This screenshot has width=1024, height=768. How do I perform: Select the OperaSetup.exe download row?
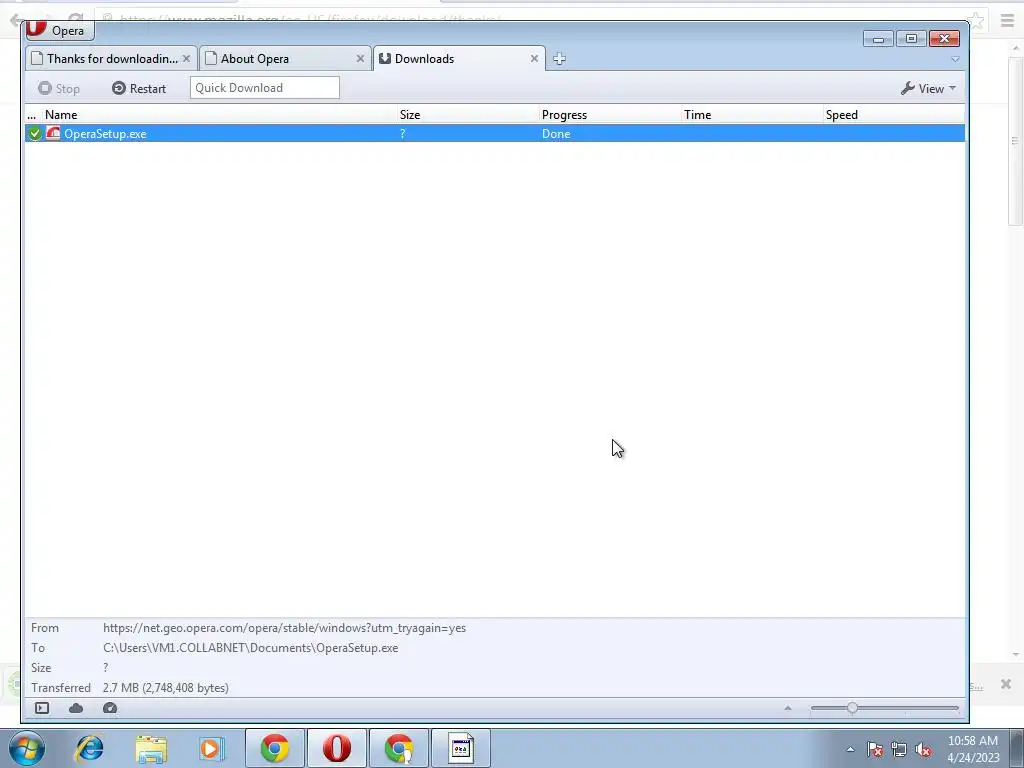point(494,133)
